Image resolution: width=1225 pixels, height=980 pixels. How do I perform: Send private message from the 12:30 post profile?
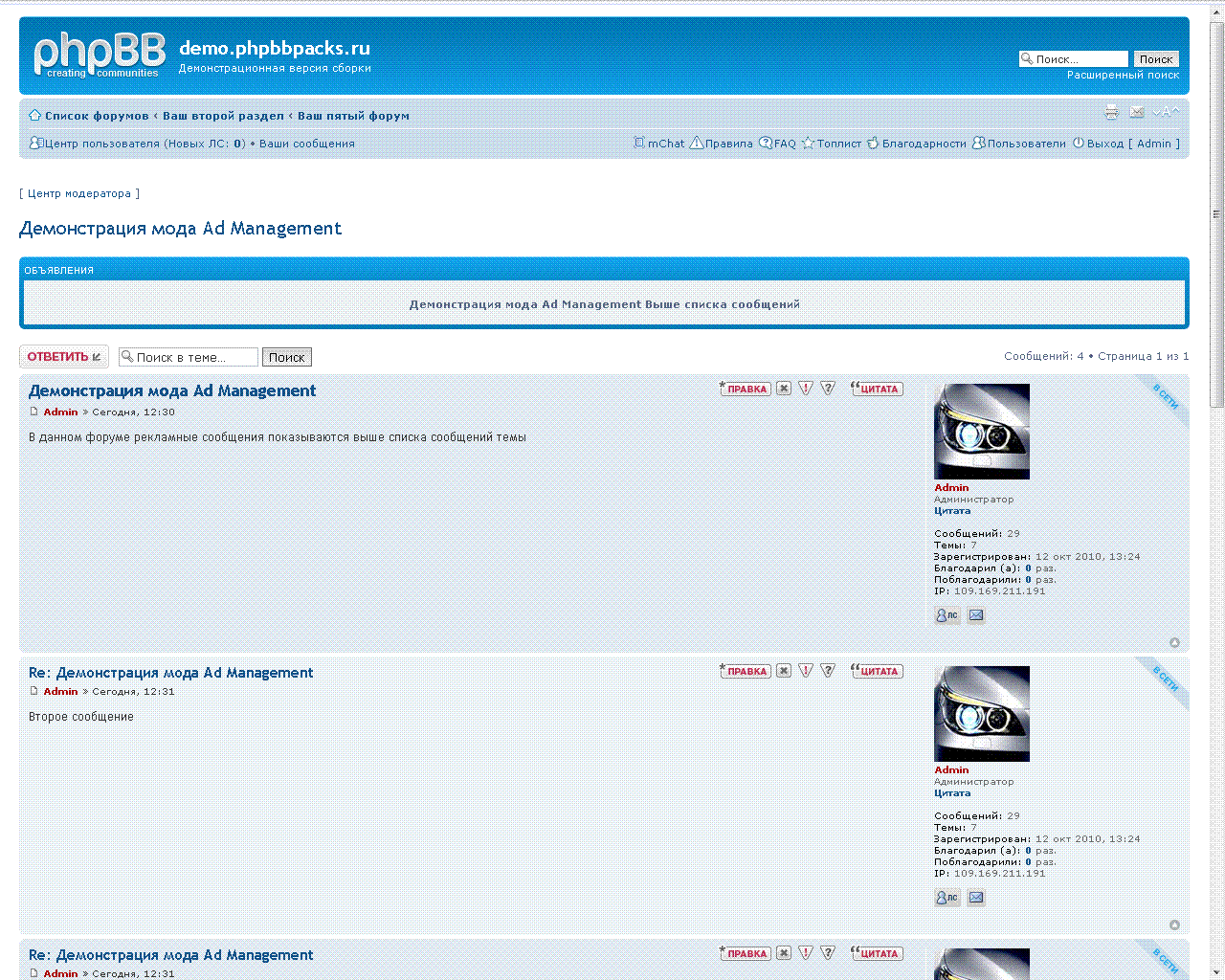(x=947, y=615)
